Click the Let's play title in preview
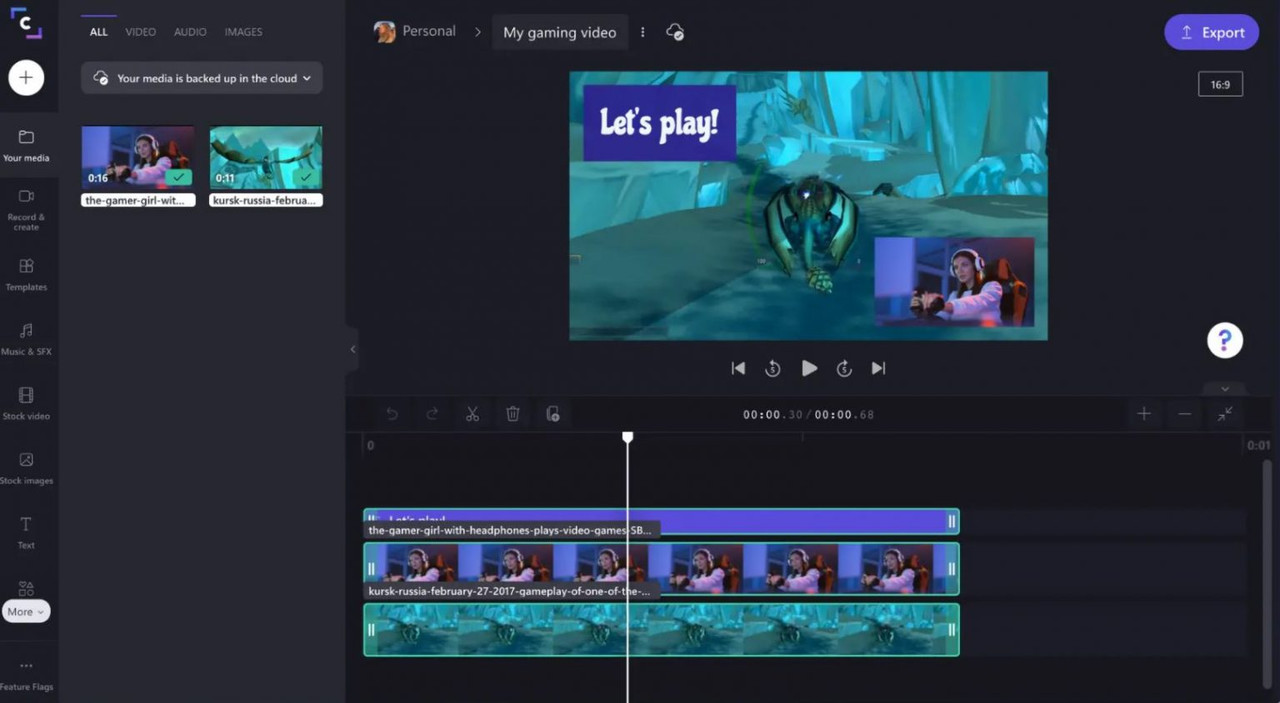 (x=659, y=123)
